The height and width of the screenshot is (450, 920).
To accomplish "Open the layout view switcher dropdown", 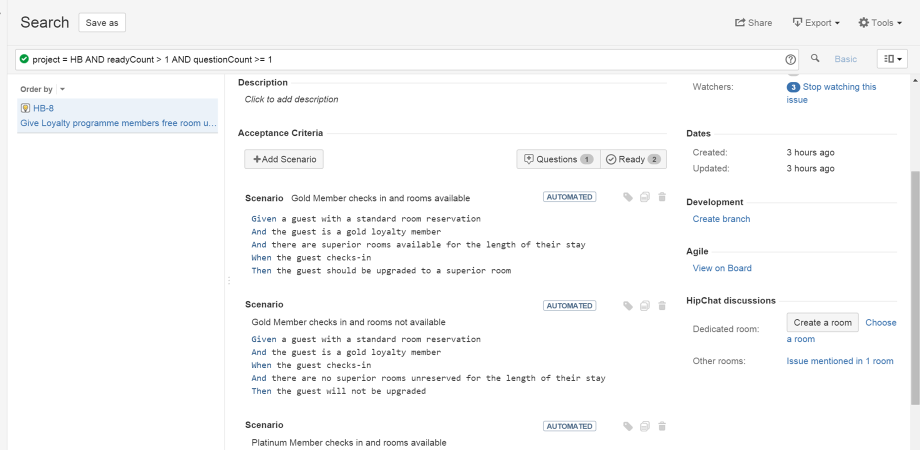I will pyautogui.click(x=892, y=59).
